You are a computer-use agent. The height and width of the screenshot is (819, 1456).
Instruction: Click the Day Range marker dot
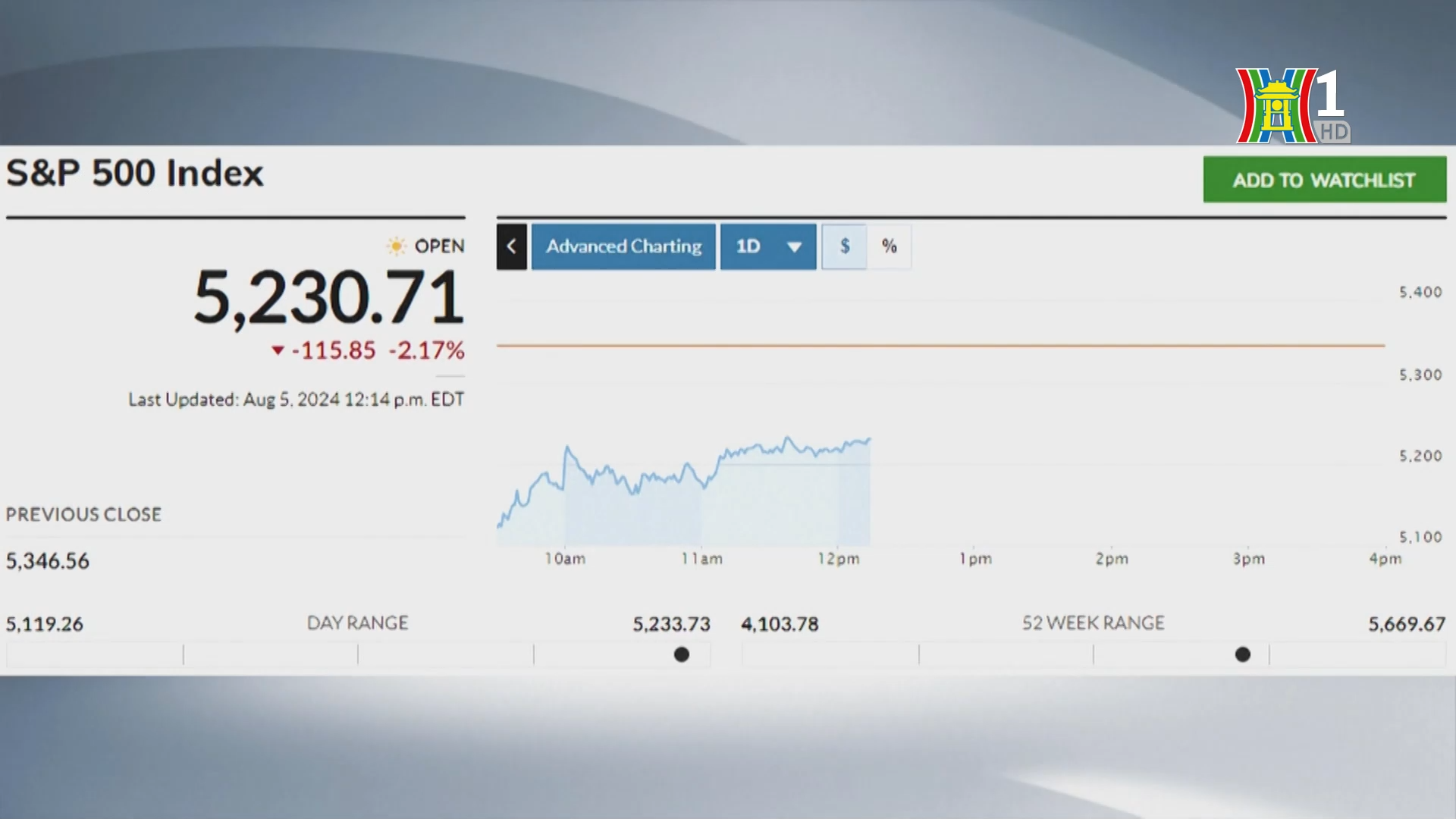coord(682,654)
